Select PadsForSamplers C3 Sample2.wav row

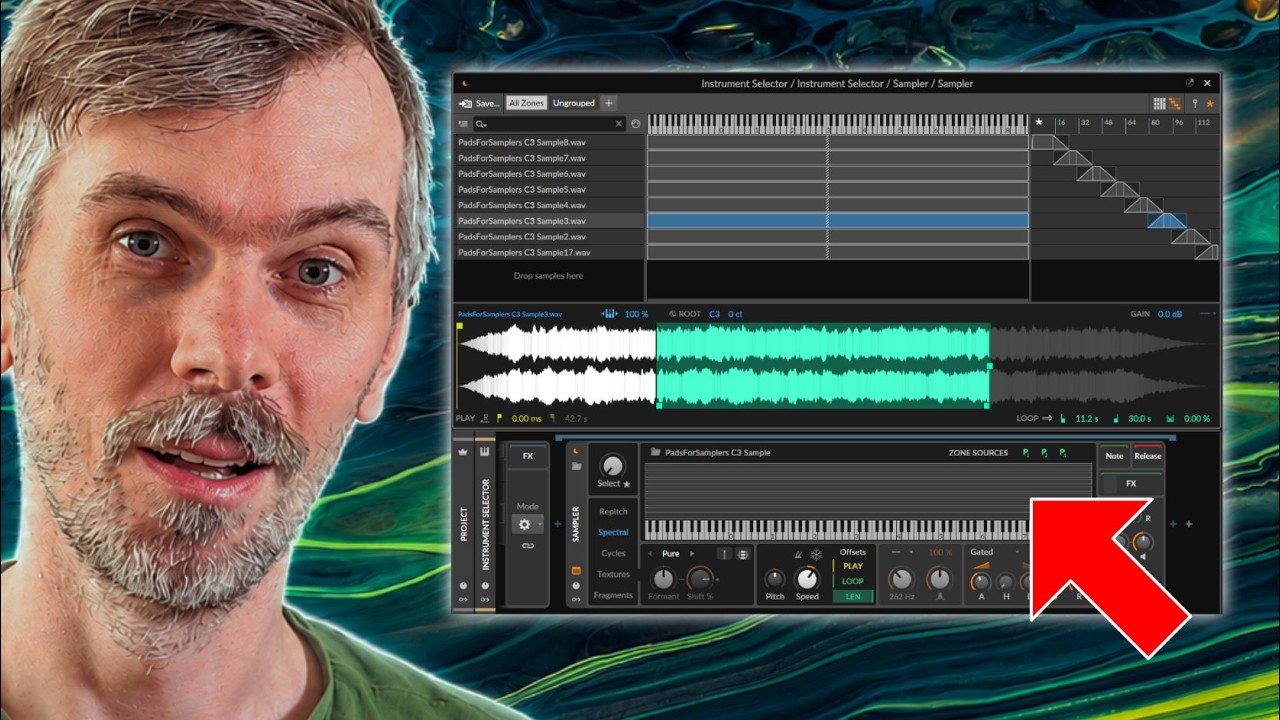[549, 237]
